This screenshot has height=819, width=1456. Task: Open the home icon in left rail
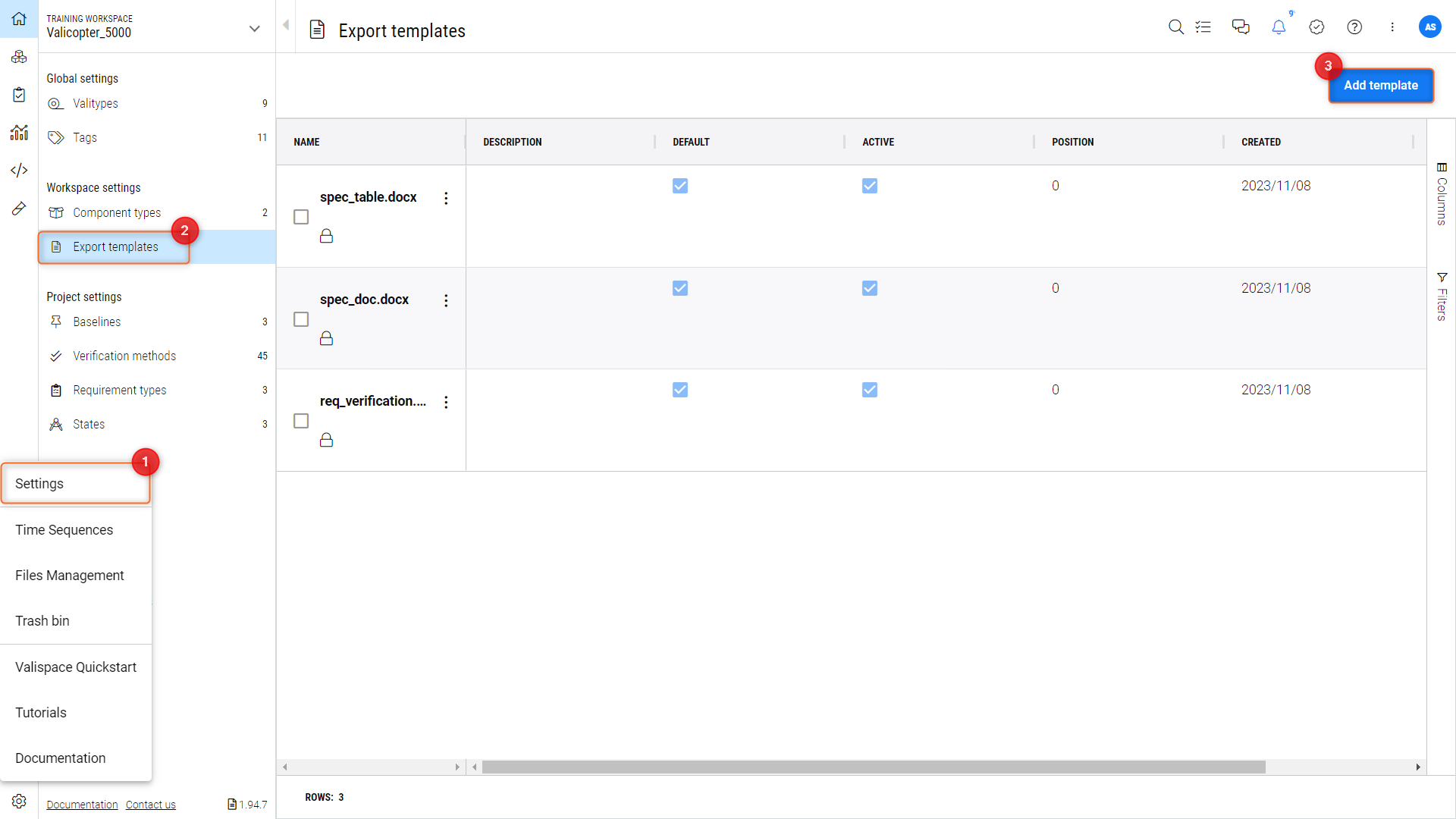[x=19, y=18]
